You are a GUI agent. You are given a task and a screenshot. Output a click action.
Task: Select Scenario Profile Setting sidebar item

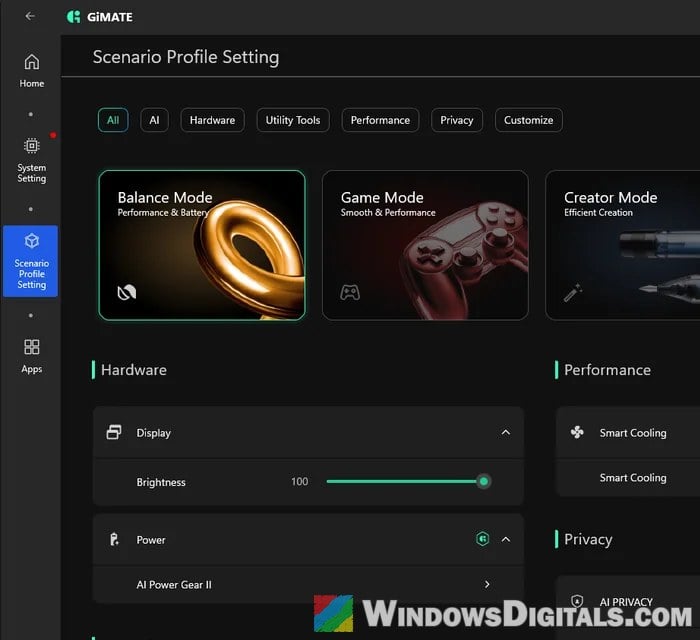(30, 261)
